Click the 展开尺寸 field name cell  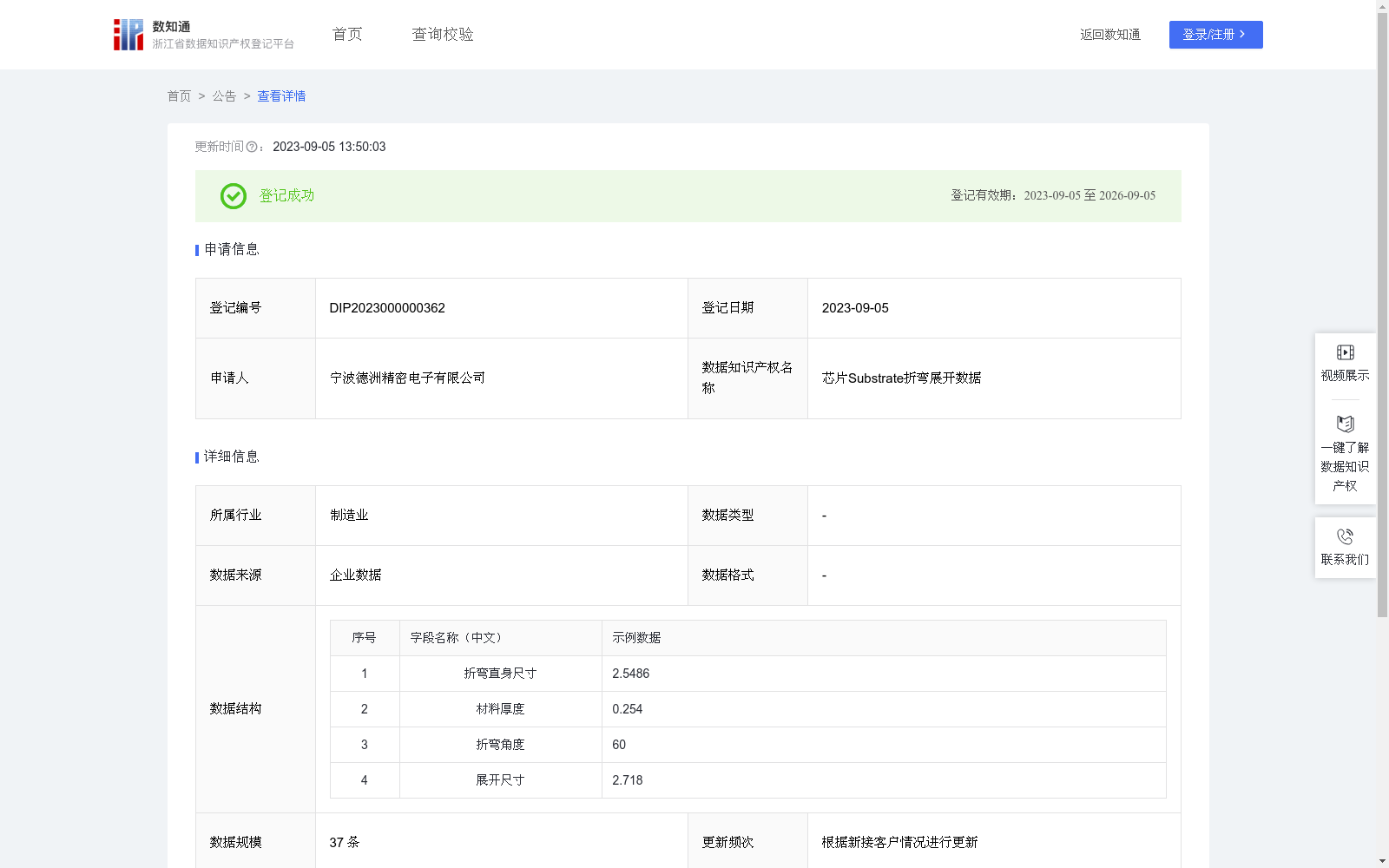500,780
